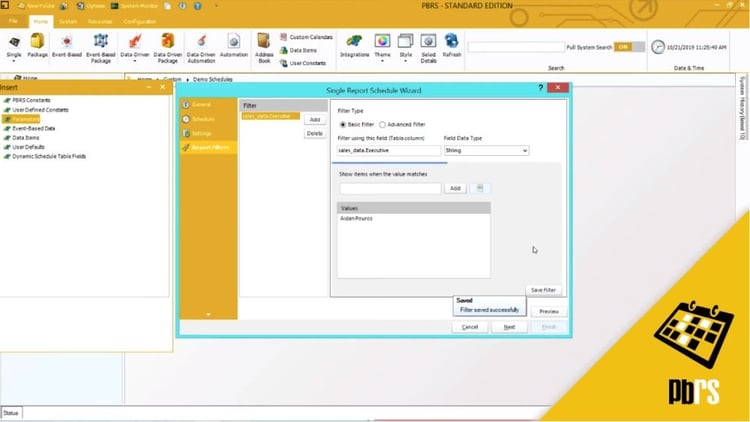Select the Basic Filter radio button
The height and width of the screenshot is (422, 750).
(342, 124)
